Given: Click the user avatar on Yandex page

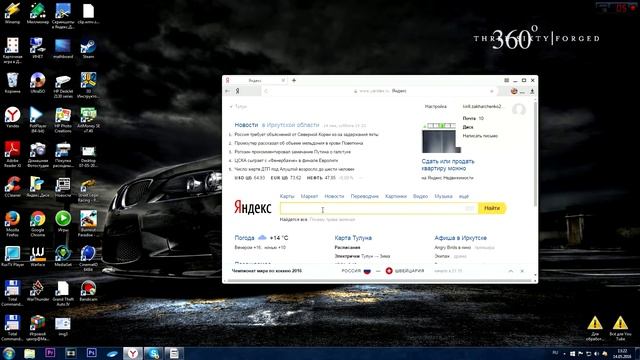Looking at the screenshot, I should coord(519,109).
